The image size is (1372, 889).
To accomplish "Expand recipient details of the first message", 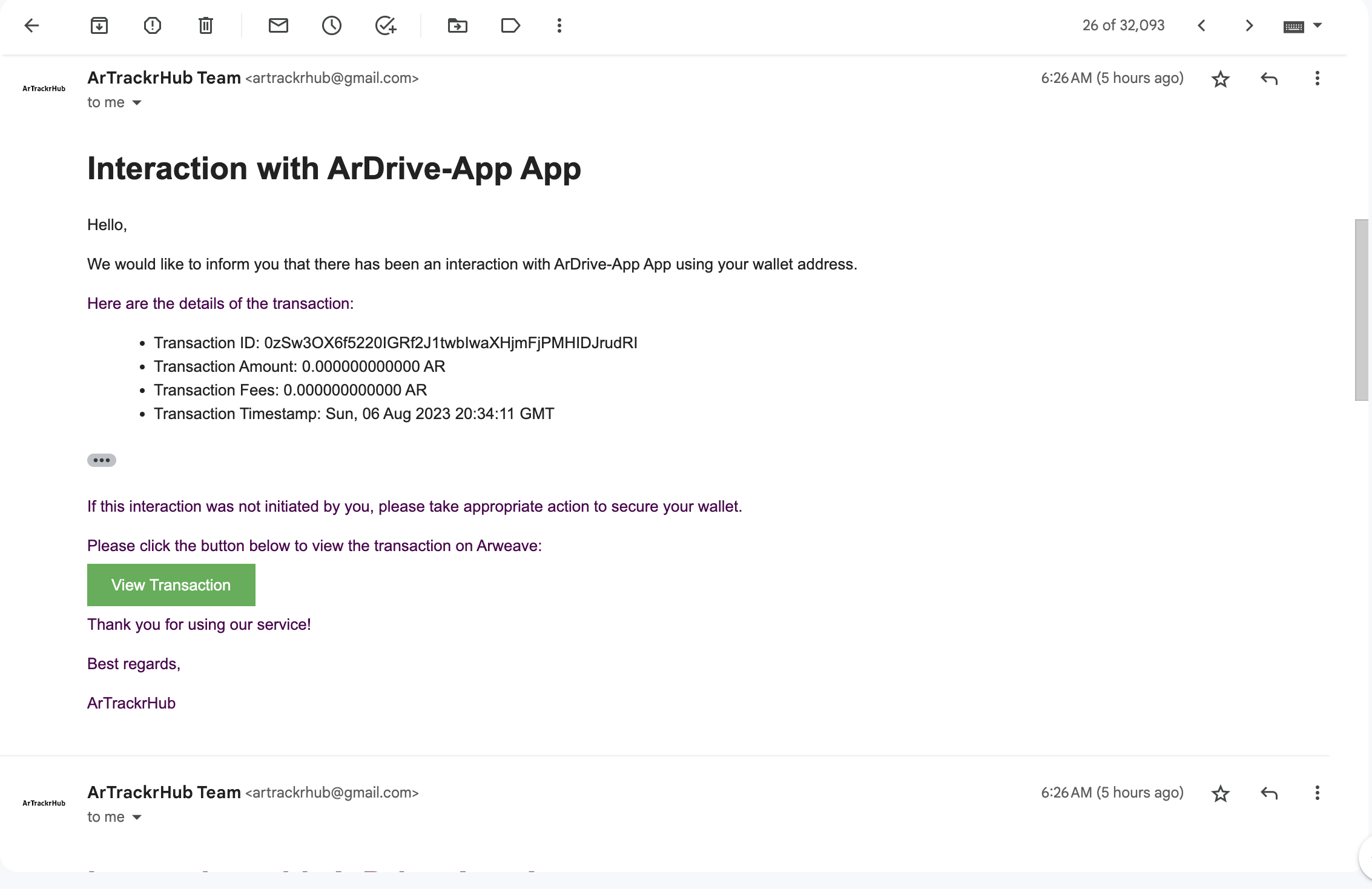I will coord(137,103).
